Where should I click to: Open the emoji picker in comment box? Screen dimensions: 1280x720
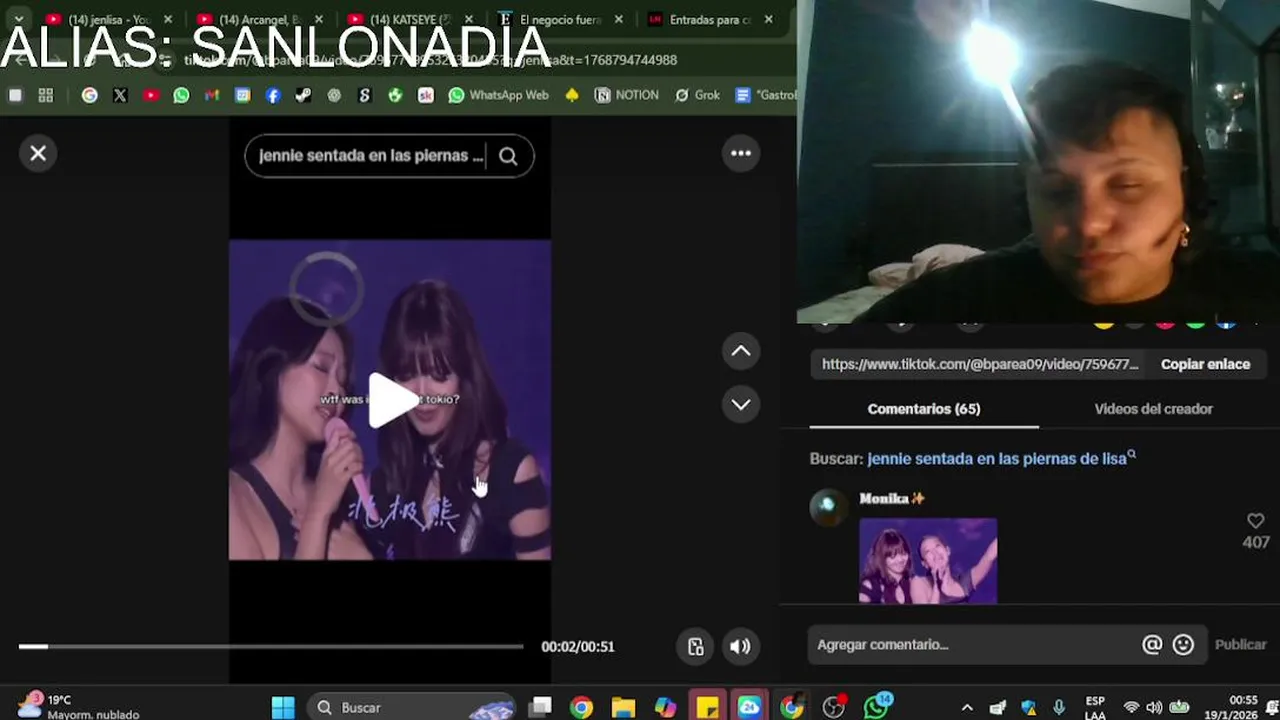[1183, 645]
